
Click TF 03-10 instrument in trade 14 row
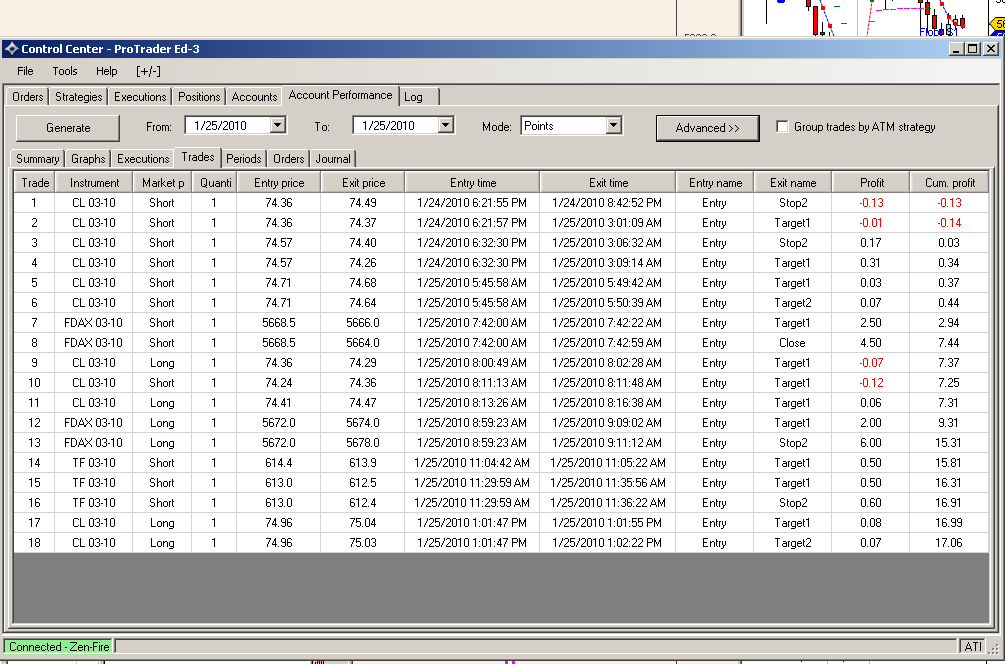[x=94, y=462]
